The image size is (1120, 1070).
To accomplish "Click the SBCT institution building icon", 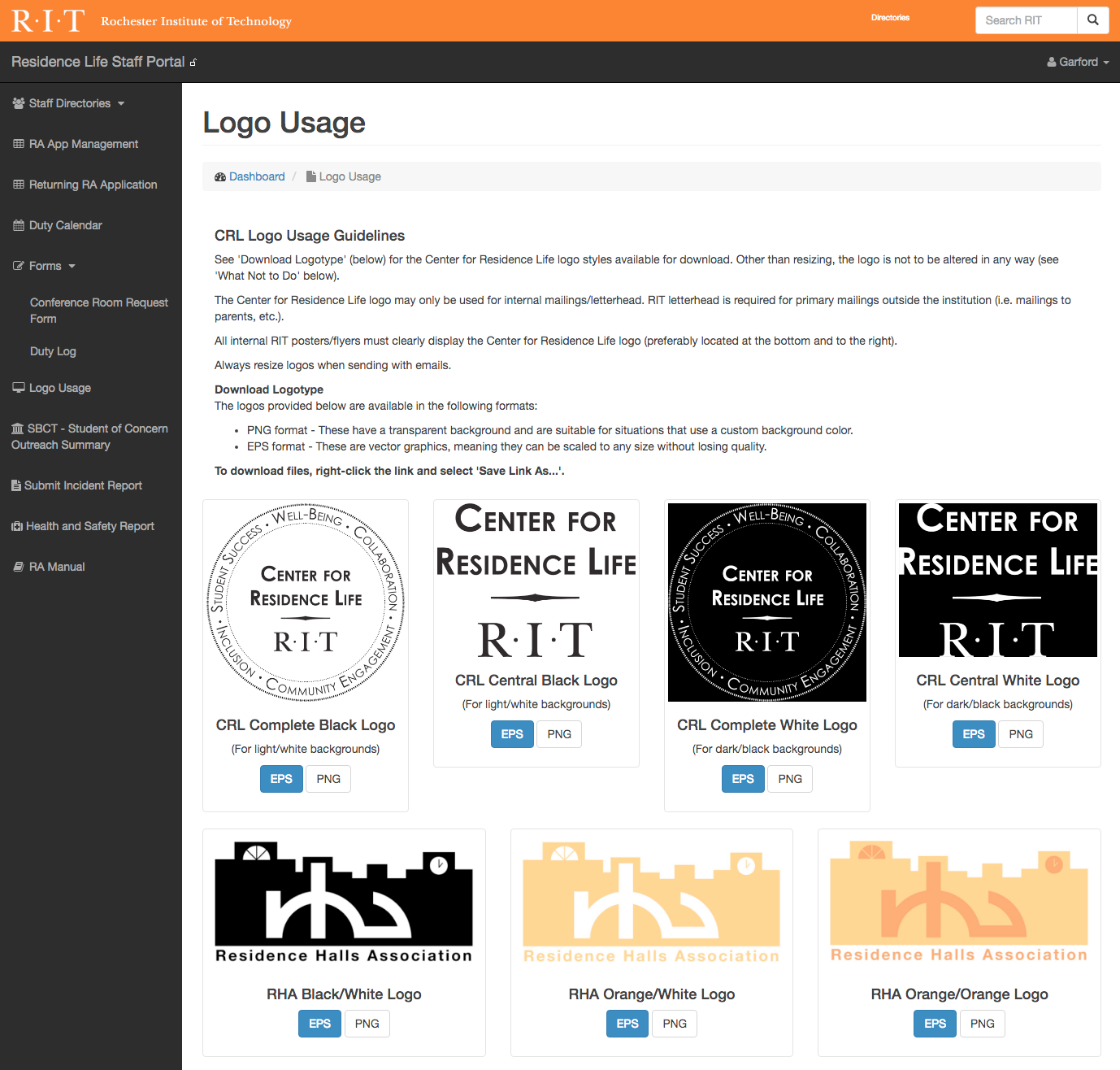I will click(x=18, y=428).
